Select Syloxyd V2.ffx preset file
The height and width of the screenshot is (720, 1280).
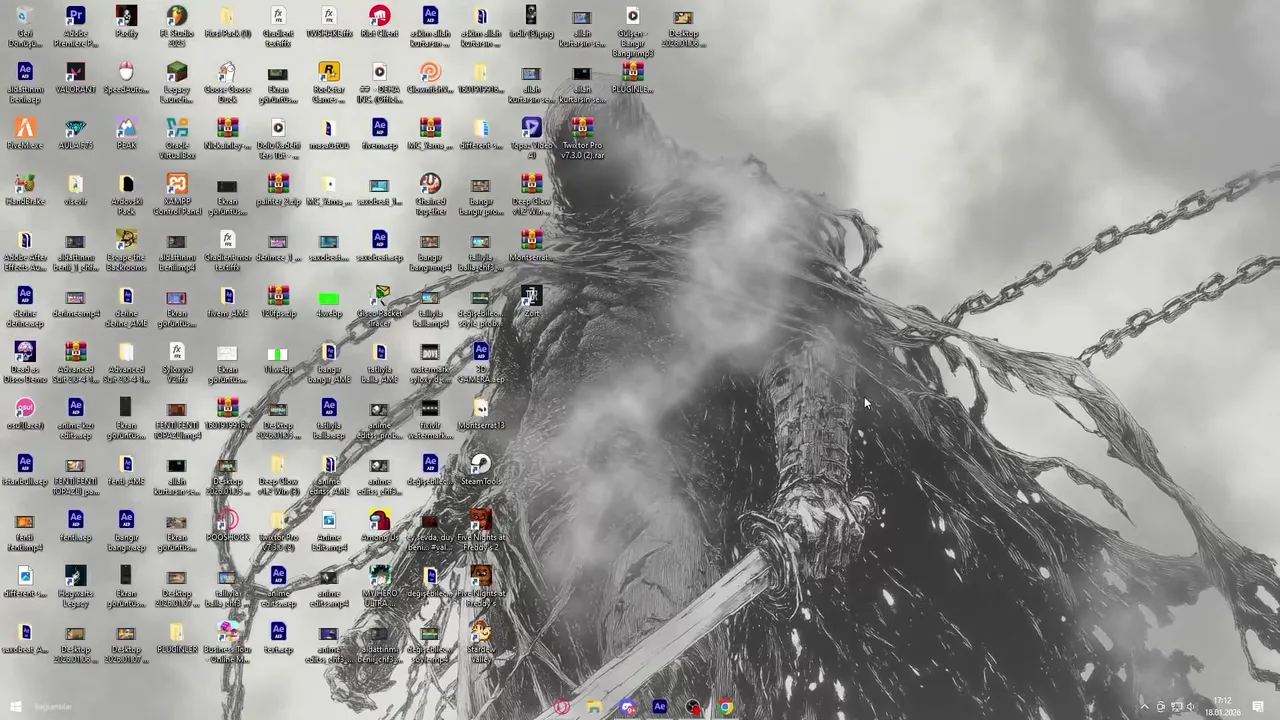tap(177, 362)
